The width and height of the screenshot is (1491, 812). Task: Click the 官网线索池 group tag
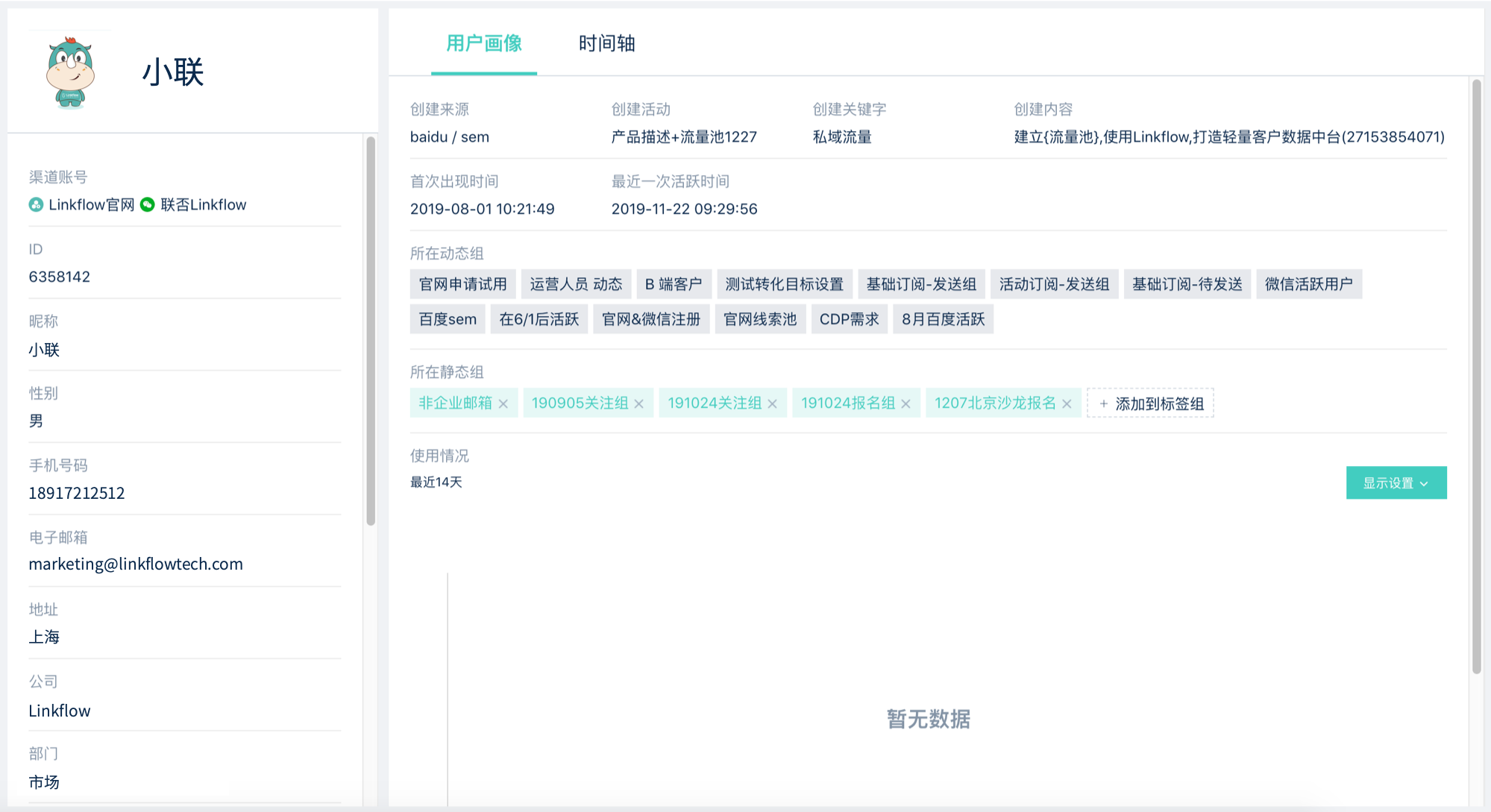tap(760, 319)
